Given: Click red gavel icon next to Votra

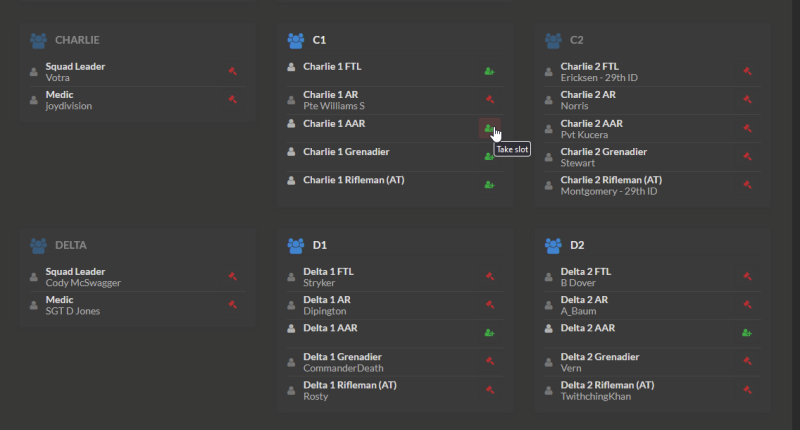Looking at the screenshot, I should point(232,72).
